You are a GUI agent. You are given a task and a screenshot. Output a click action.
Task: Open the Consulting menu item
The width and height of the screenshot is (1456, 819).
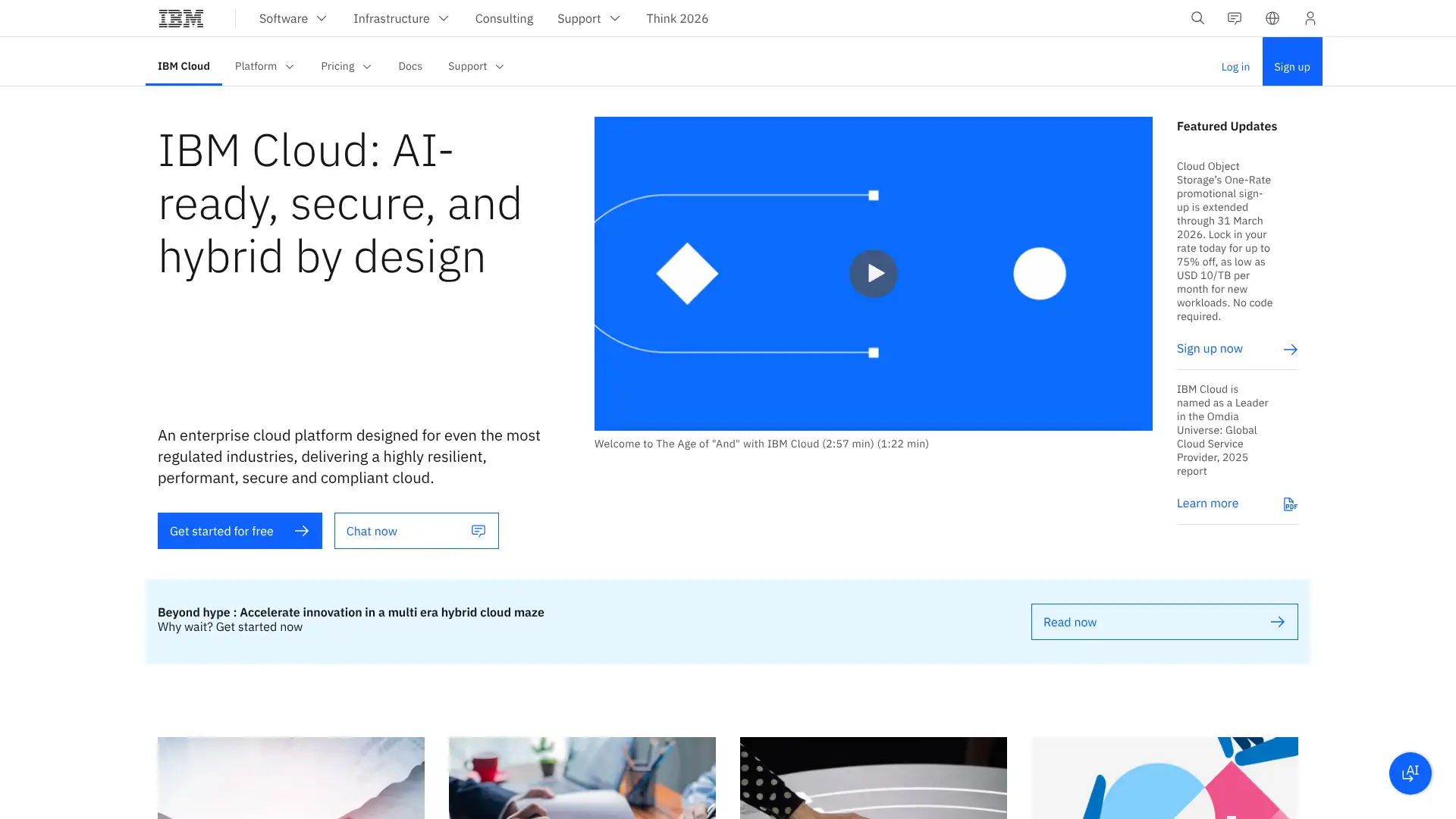tap(504, 18)
